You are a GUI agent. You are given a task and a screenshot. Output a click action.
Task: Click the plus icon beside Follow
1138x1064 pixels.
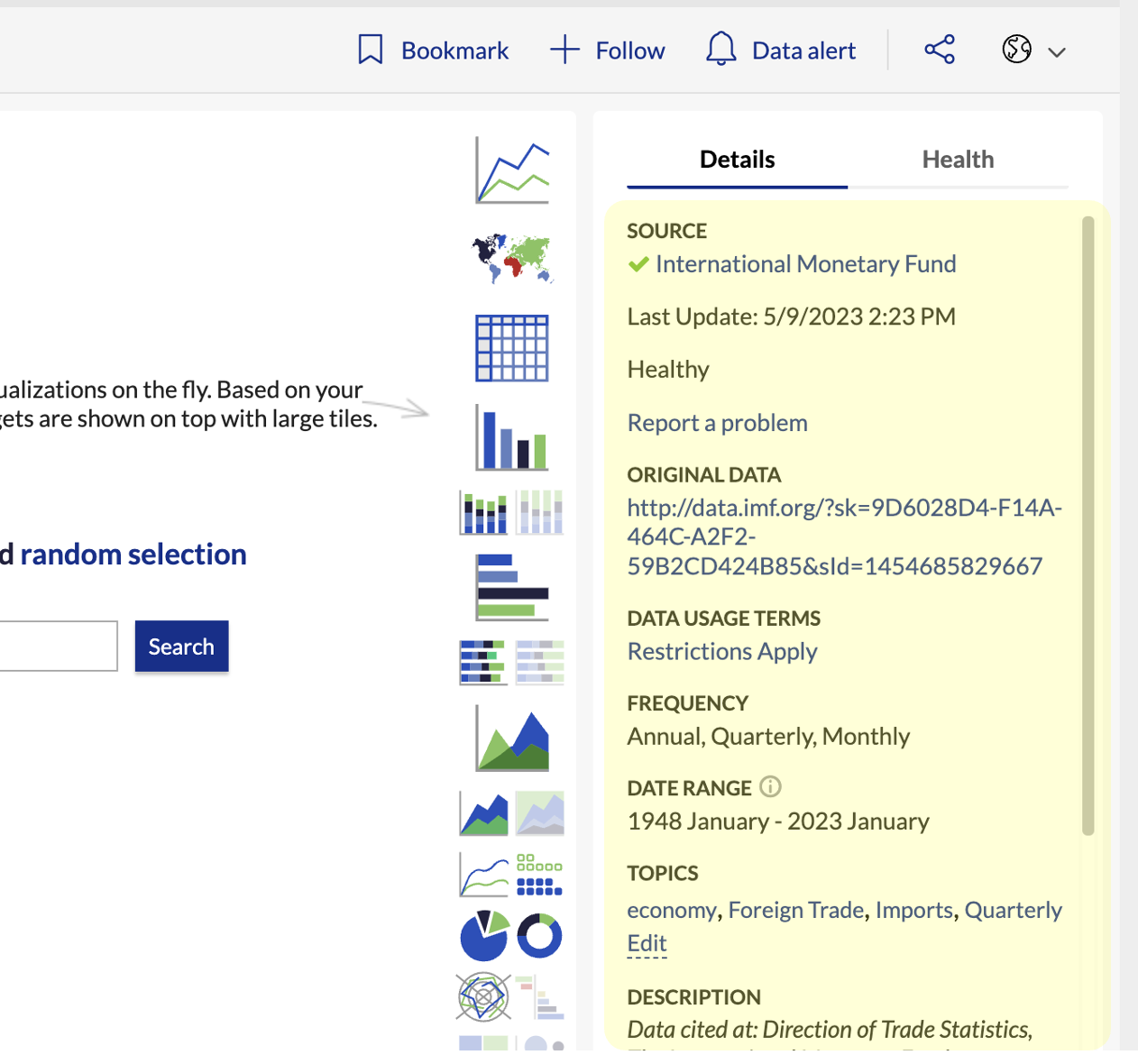[x=564, y=50]
